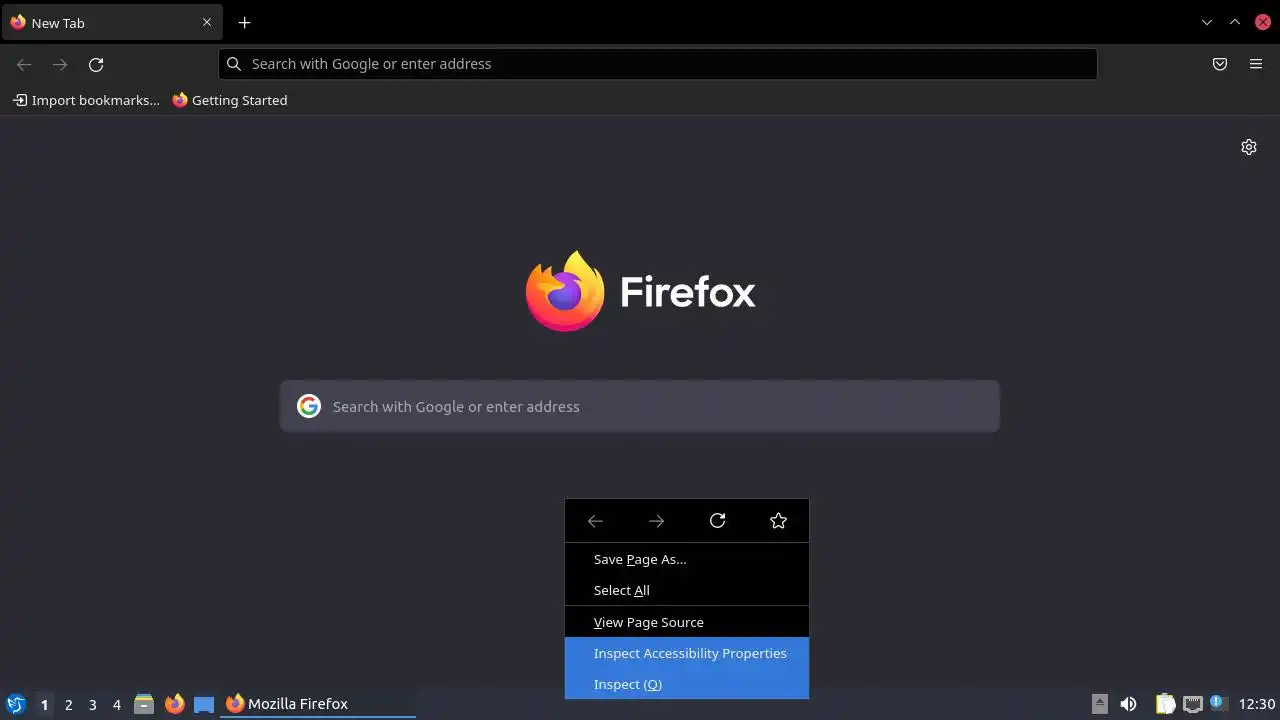The height and width of the screenshot is (720, 1280).
Task: Open the desktop start menu icon in the taskbar
Action: (x=16, y=704)
